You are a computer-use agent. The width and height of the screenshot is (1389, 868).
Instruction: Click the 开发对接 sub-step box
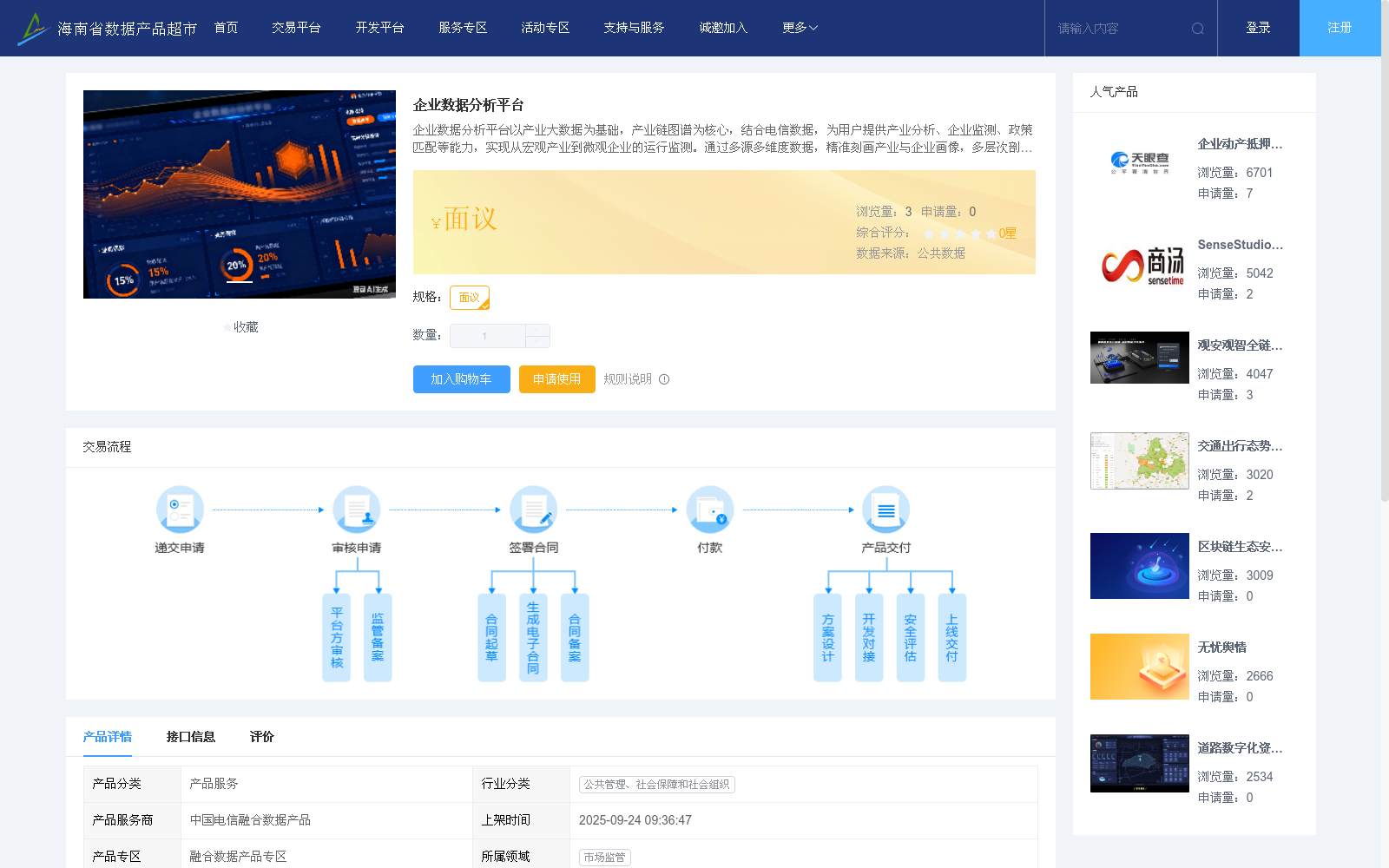click(869, 638)
